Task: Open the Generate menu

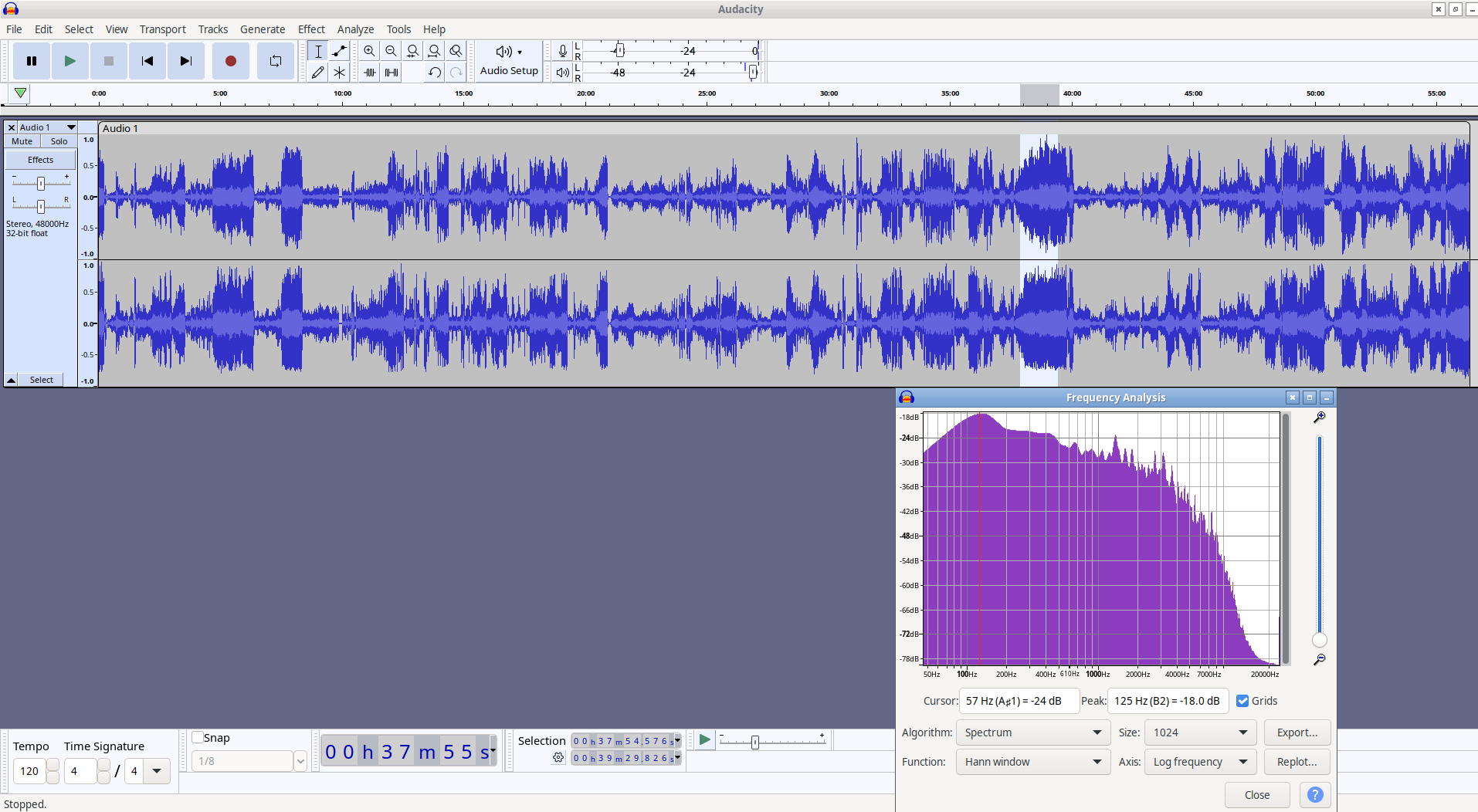Action: (263, 29)
